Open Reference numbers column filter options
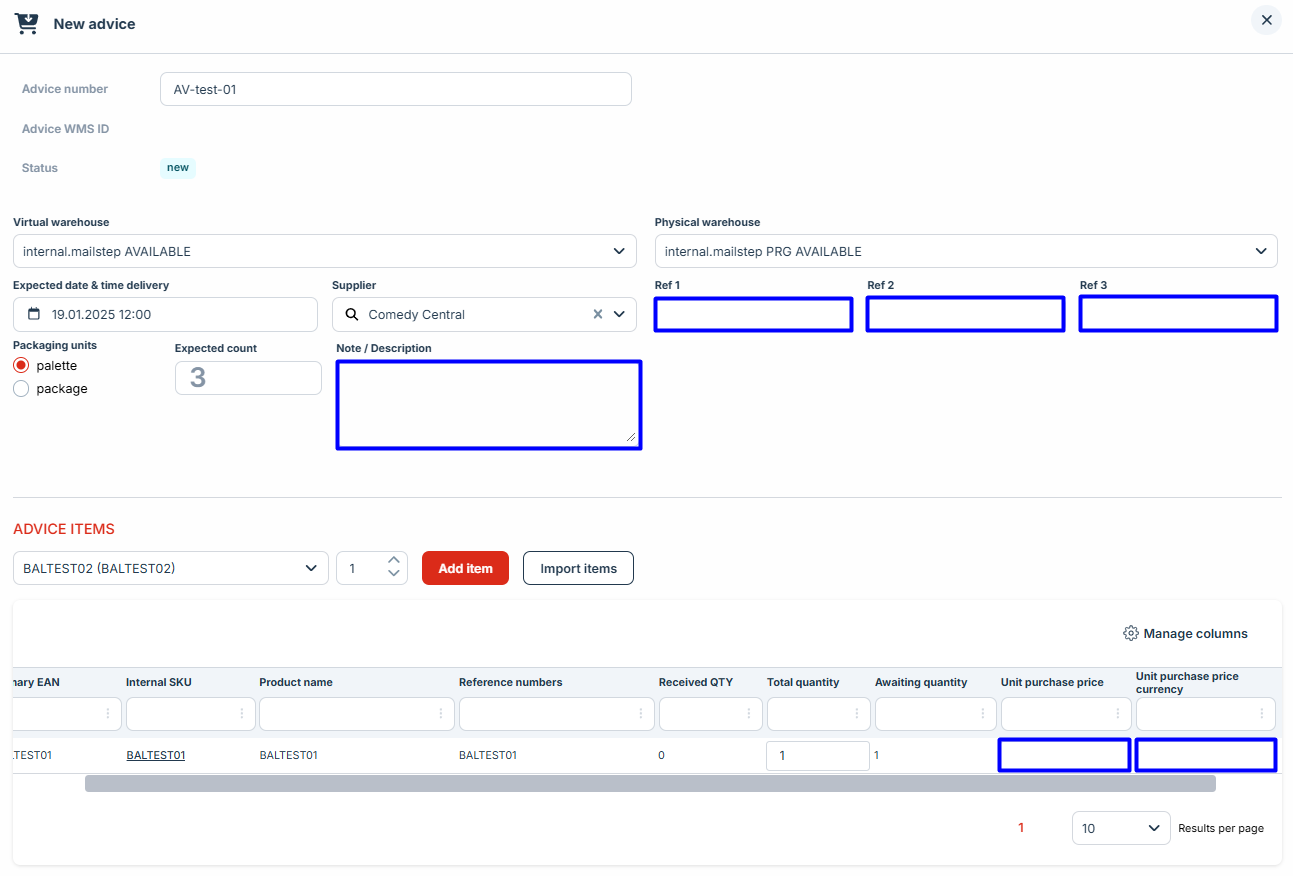Viewport: 1293px width, 876px height. coord(640,714)
